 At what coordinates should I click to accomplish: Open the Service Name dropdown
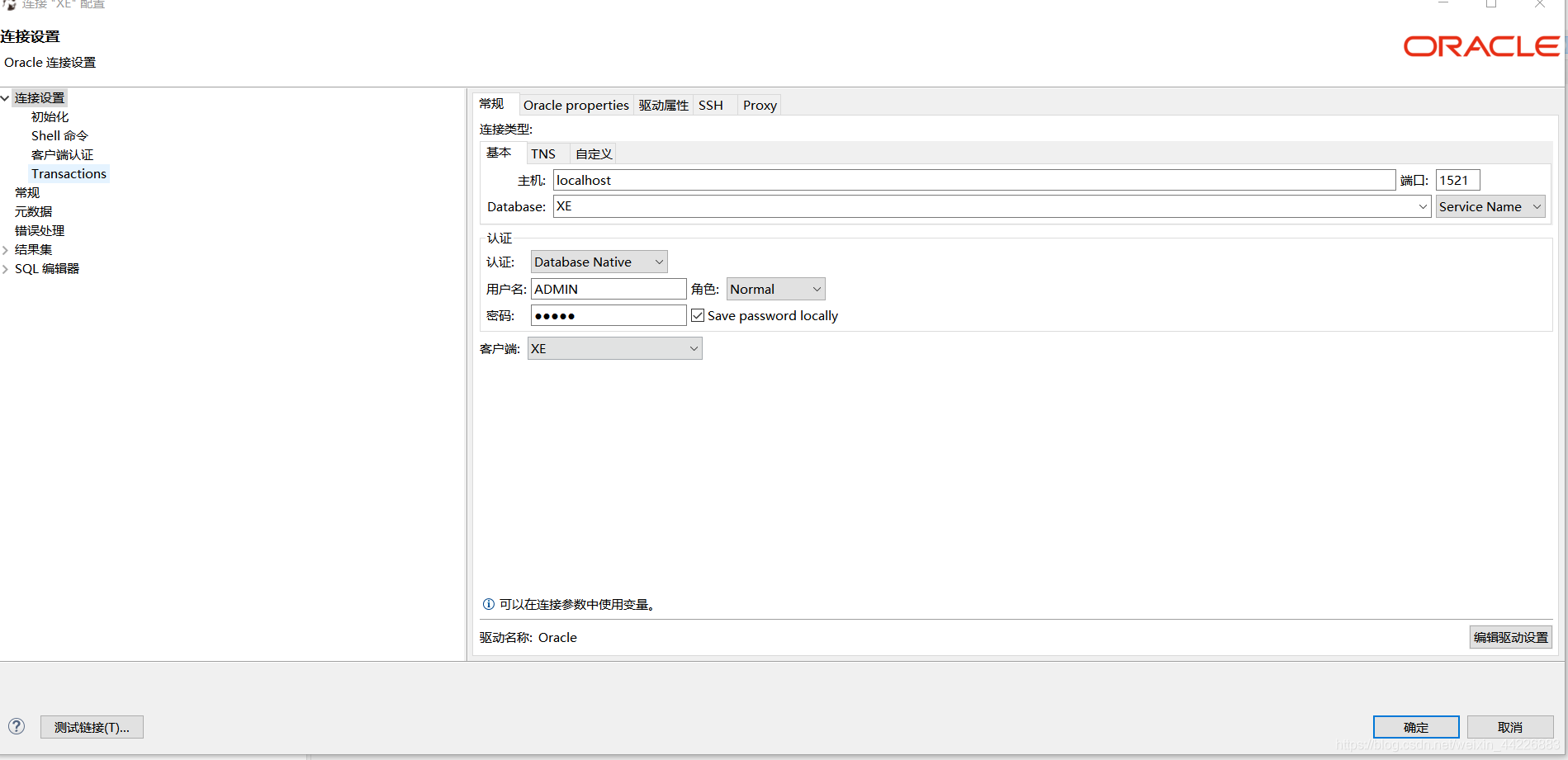click(1490, 206)
